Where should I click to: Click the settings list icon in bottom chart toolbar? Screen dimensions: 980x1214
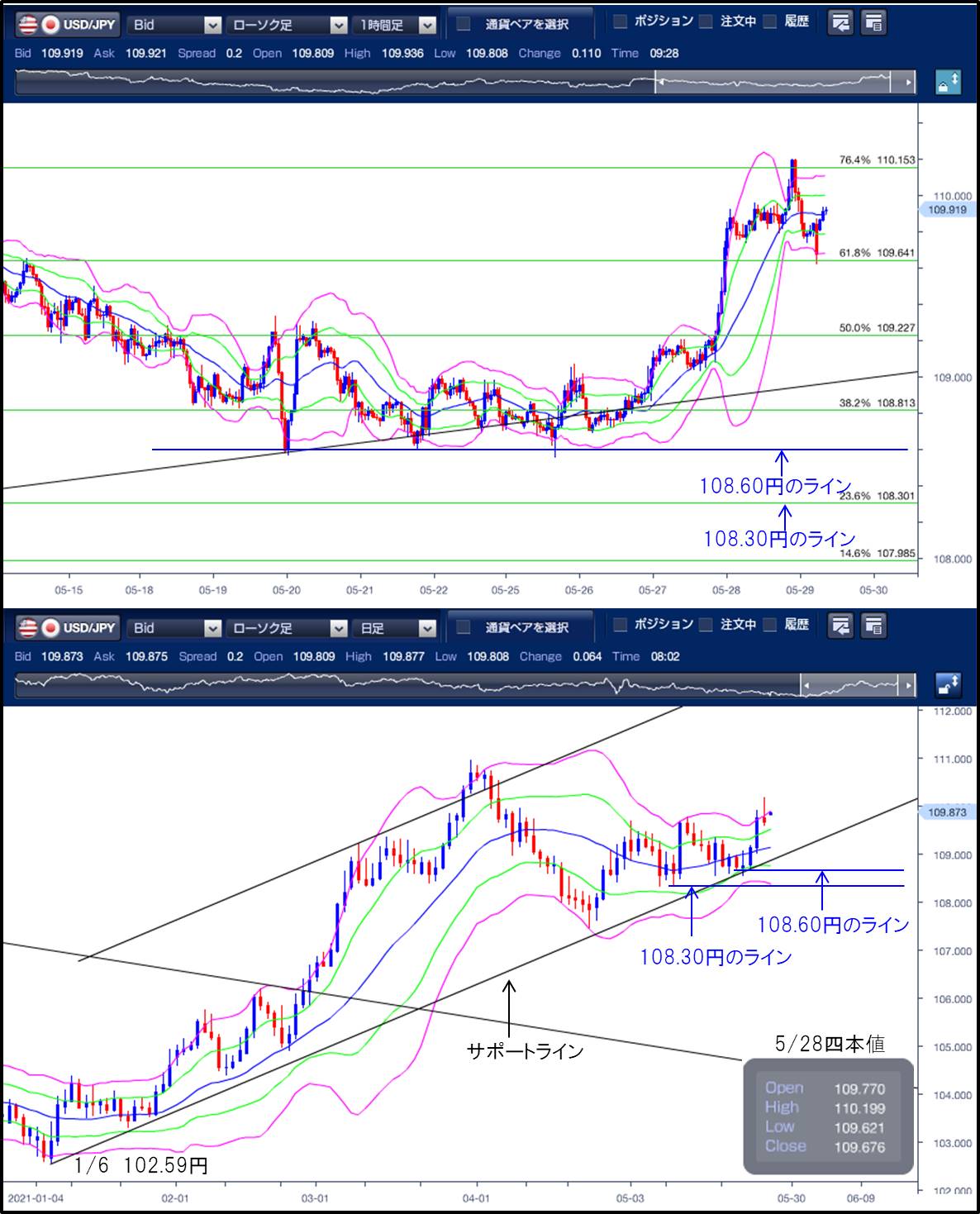pos(873,626)
